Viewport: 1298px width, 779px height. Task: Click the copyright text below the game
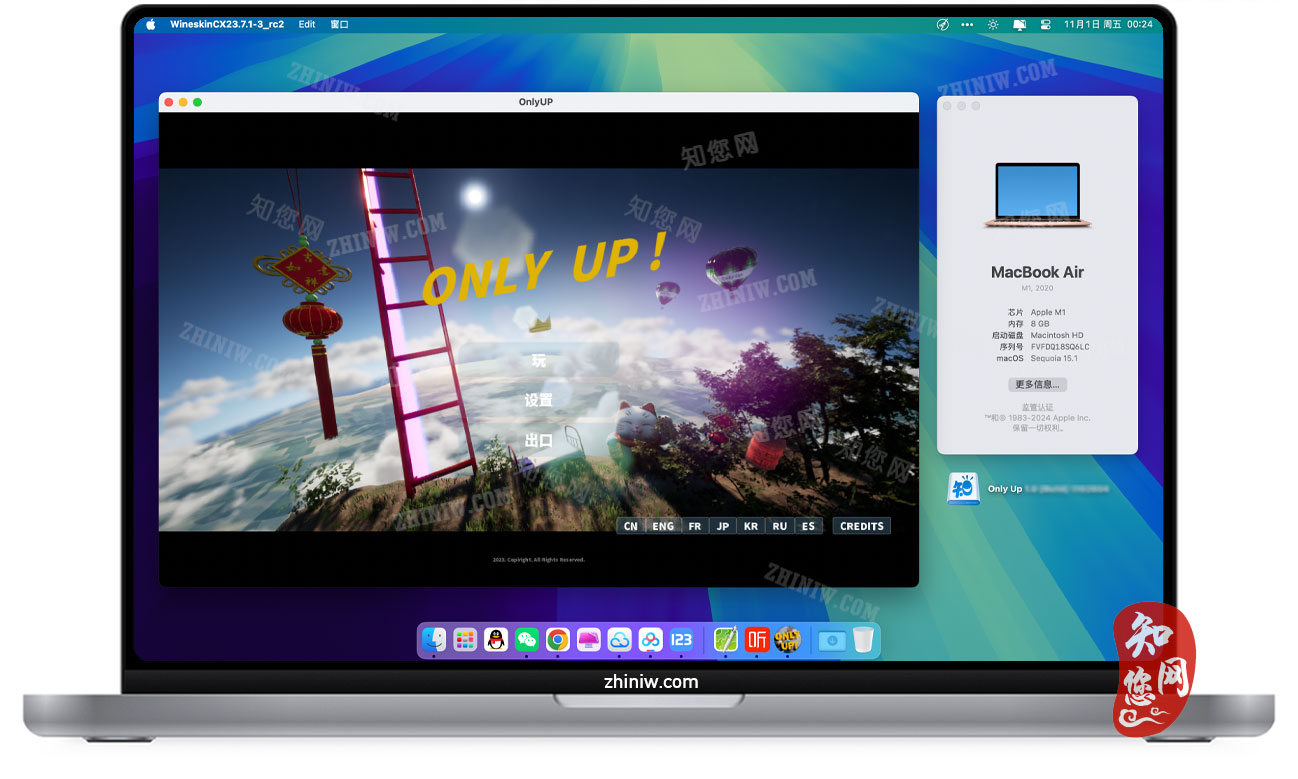click(538, 560)
